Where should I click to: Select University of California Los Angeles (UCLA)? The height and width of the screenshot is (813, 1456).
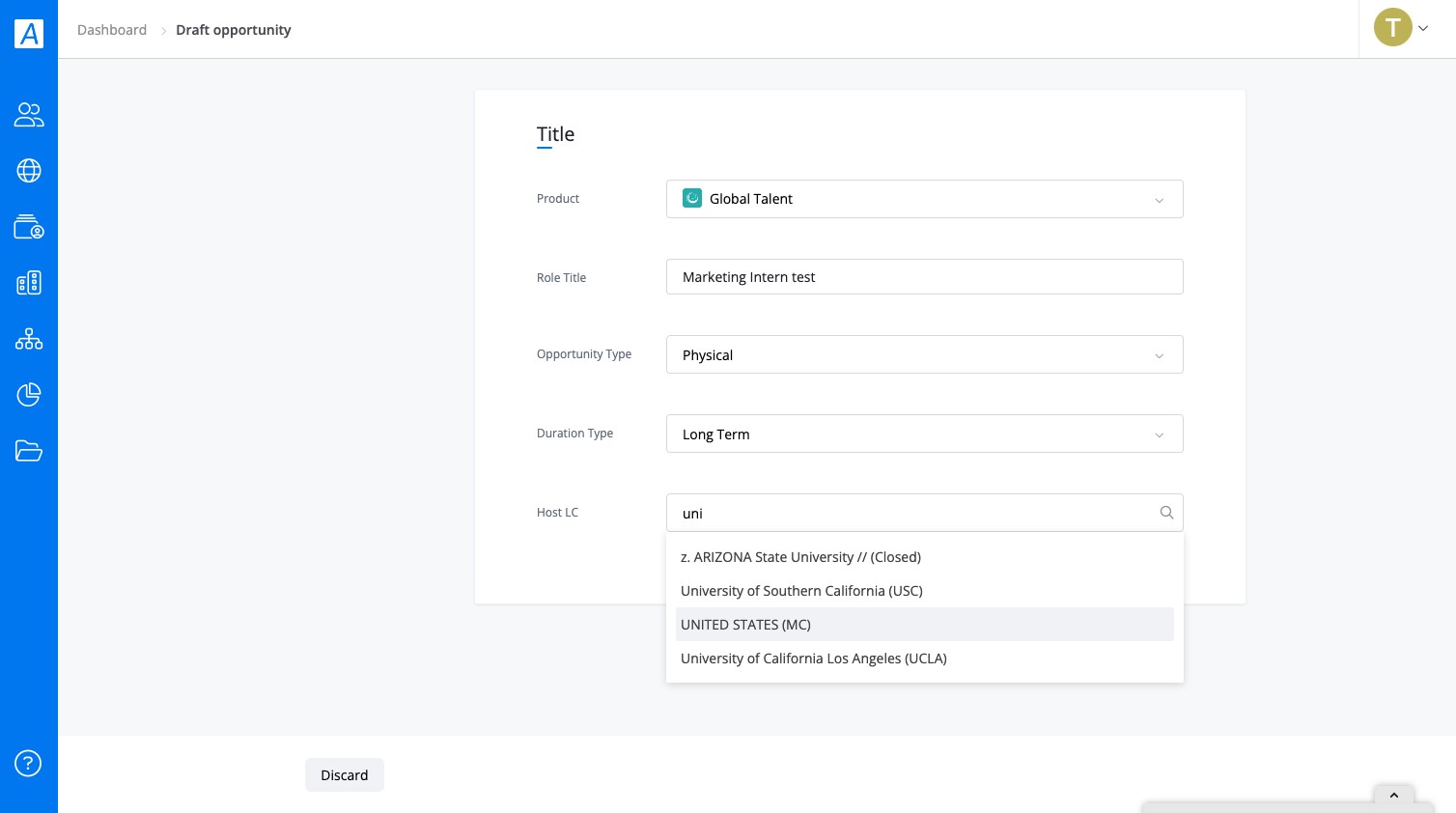point(924,659)
